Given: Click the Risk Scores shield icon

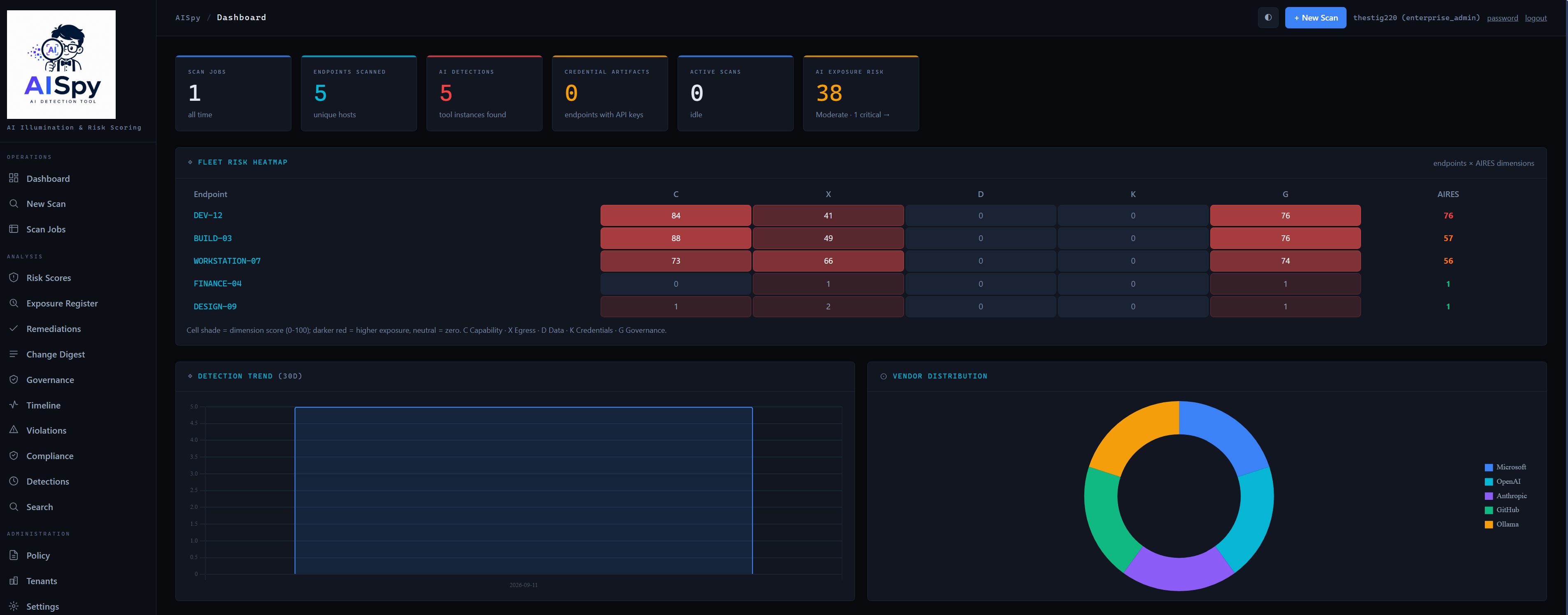Looking at the screenshot, I should click(14, 277).
